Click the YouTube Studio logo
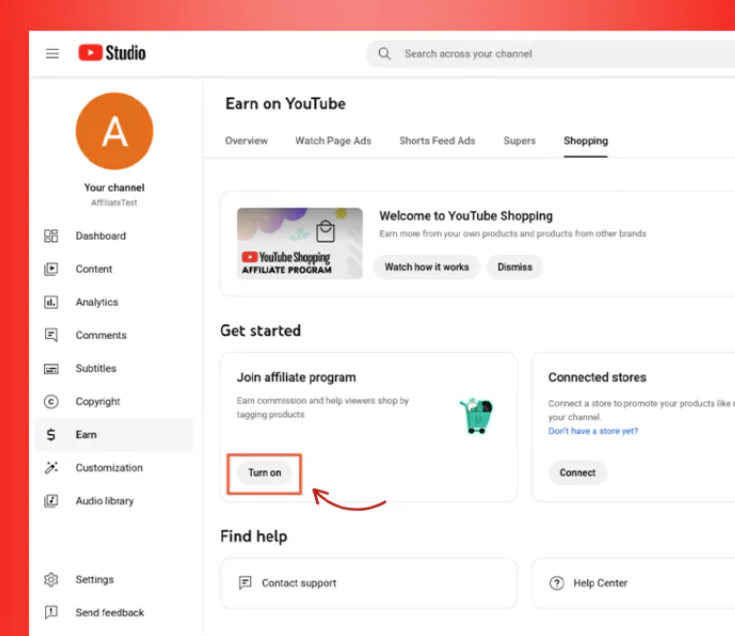 click(112, 53)
